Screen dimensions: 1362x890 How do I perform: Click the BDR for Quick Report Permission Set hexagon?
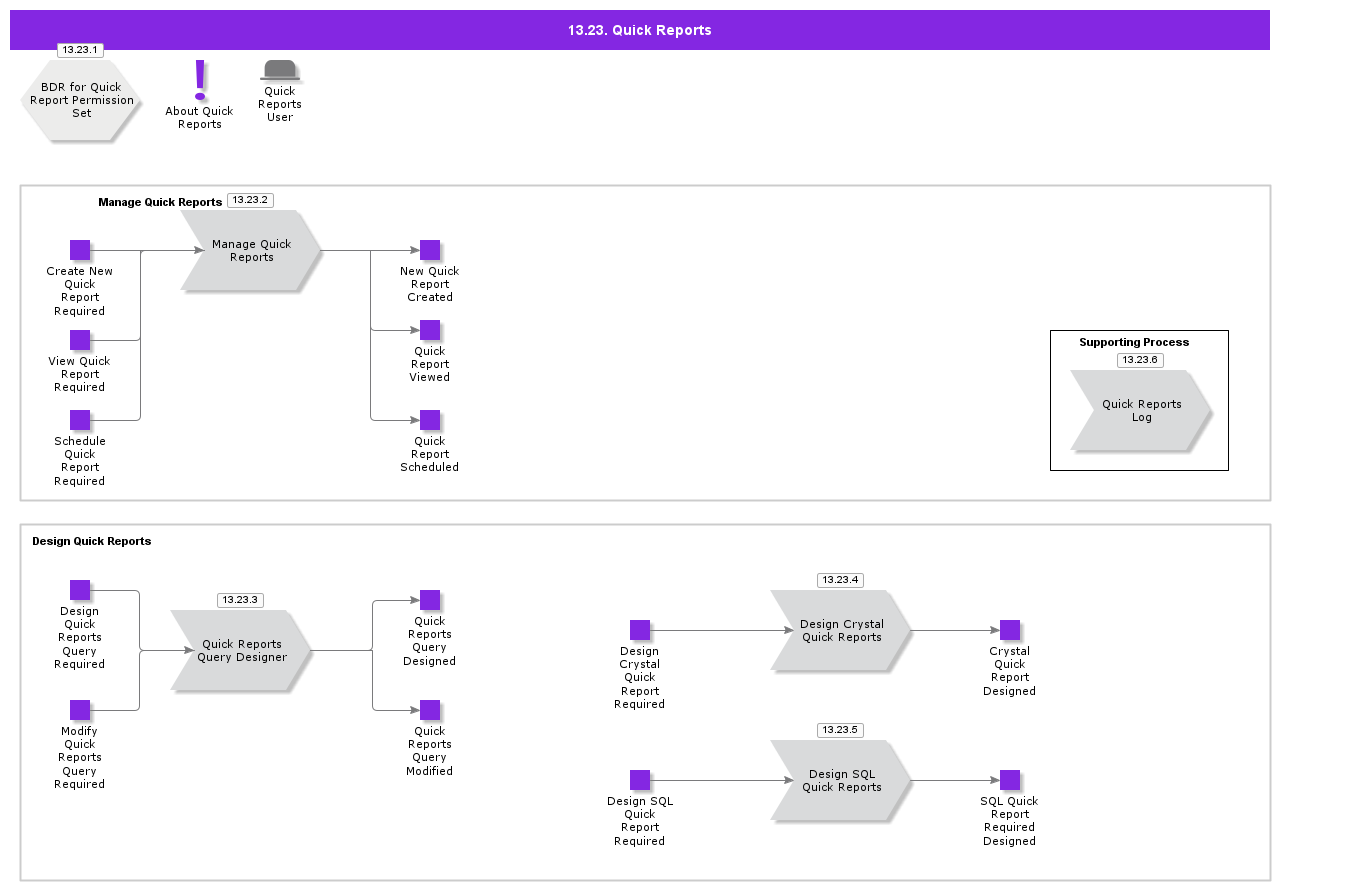click(x=80, y=100)
